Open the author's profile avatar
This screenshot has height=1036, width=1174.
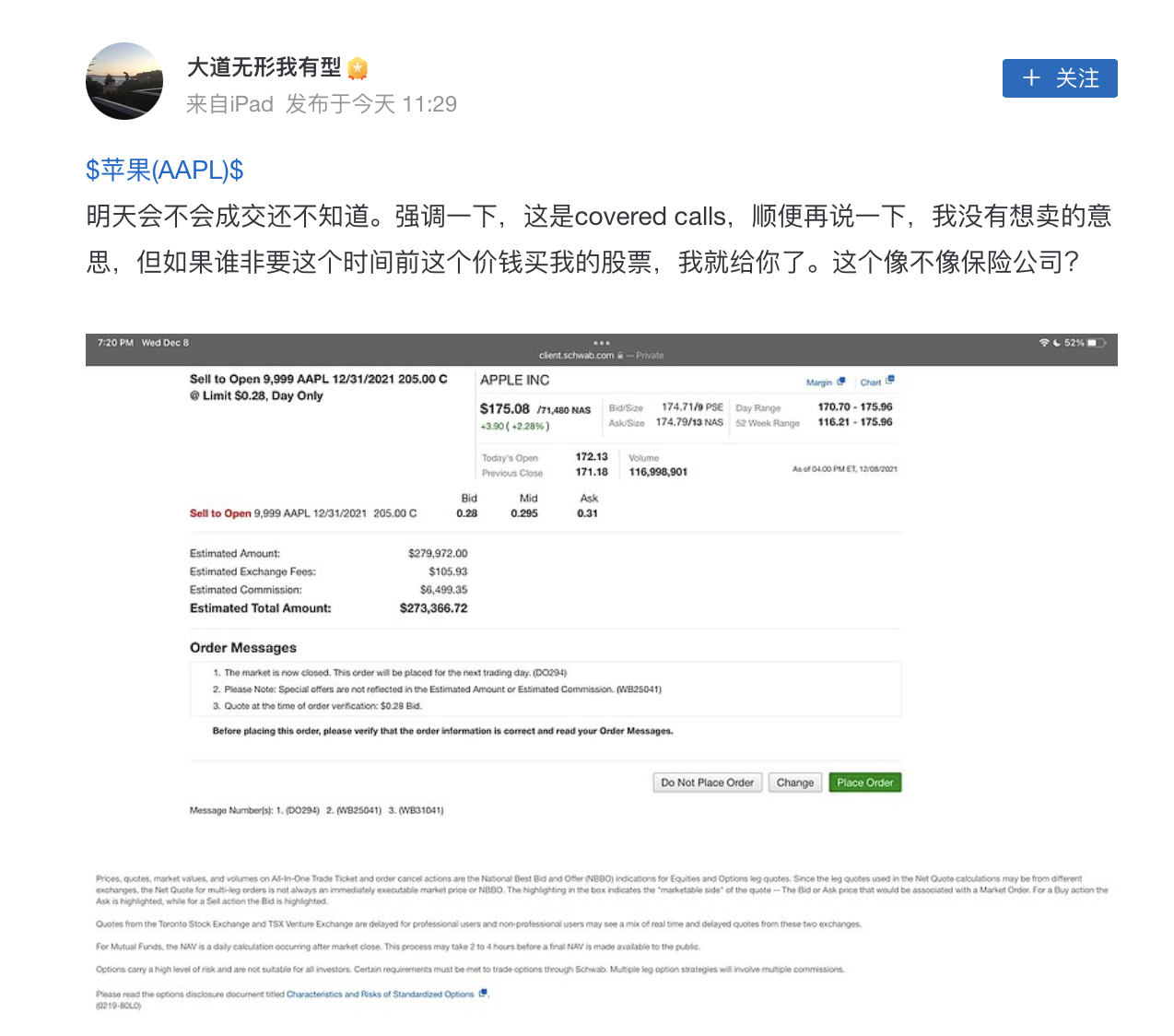pos(124,81)
